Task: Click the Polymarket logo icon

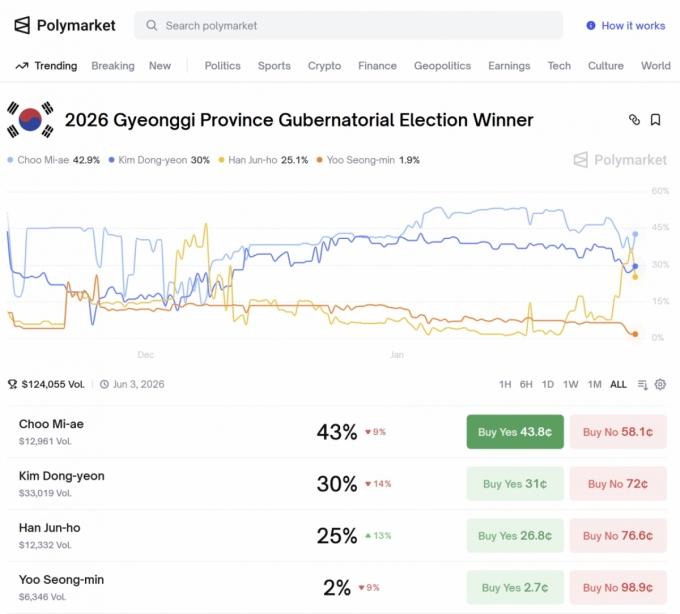Action: pos(22,25)
